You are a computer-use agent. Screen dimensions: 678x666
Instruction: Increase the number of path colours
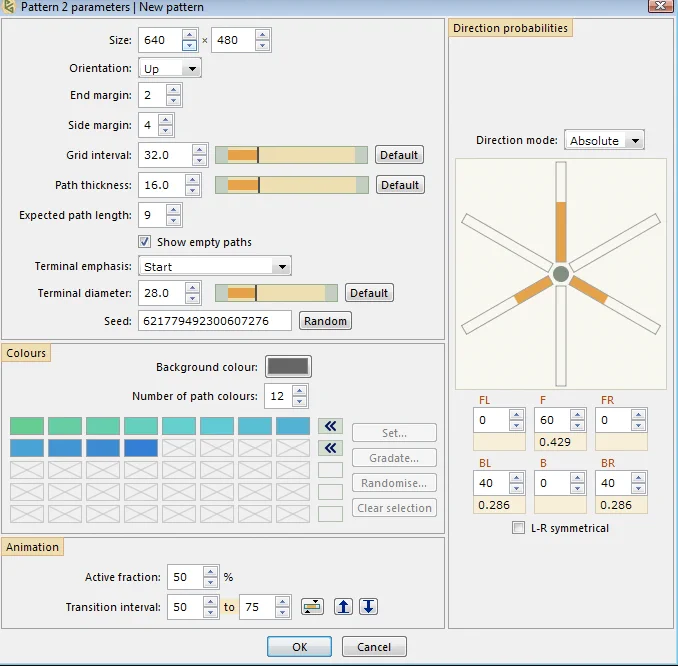299,391
